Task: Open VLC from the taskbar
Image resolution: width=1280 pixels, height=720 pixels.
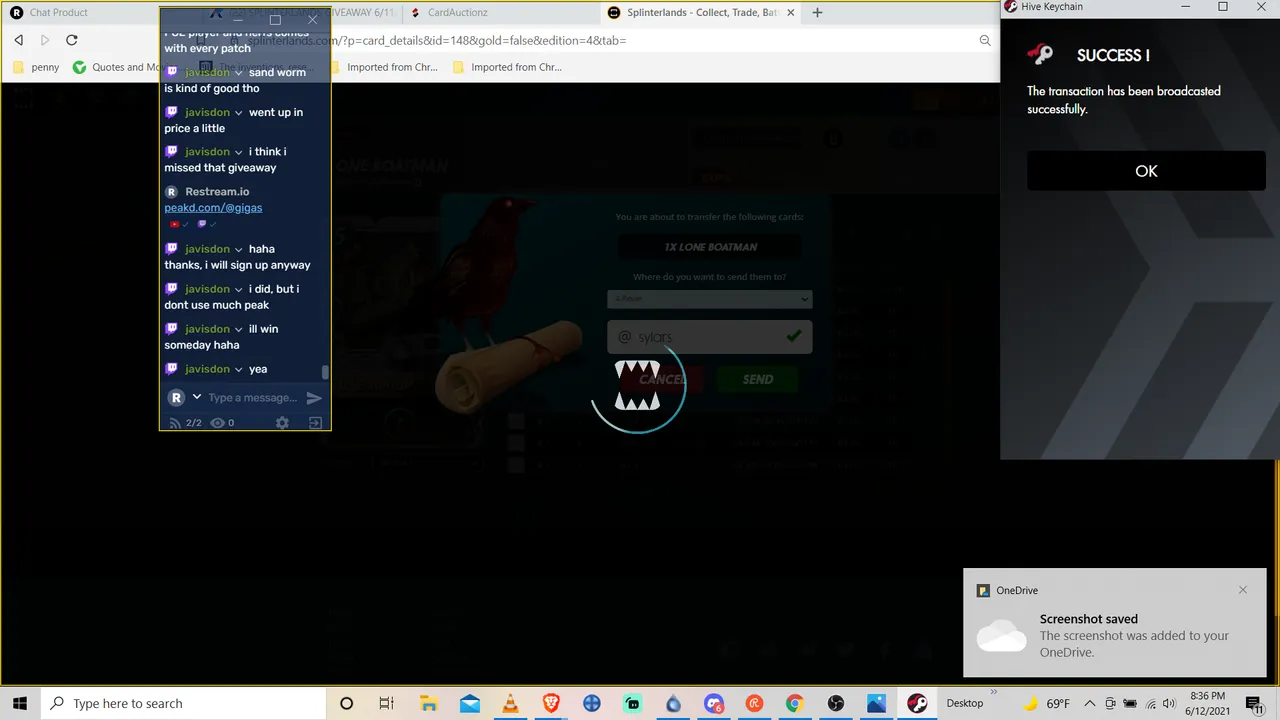Action: click(511, 703)
